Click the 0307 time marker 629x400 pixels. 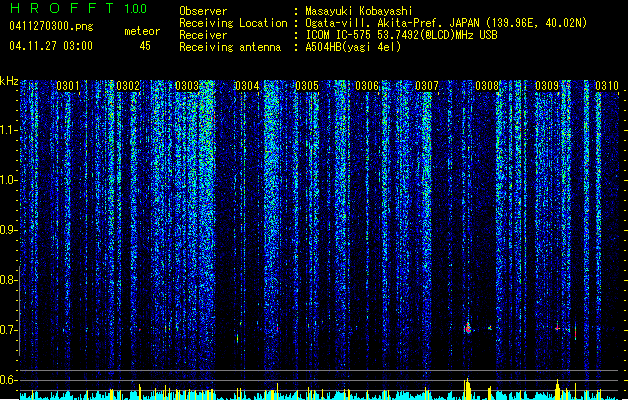coord(427,86)
